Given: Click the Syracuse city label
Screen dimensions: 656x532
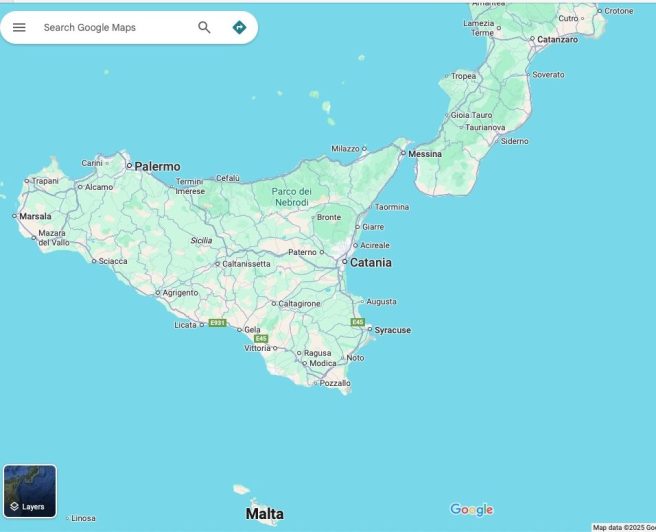Looking at the screenshot, I should click(x=392, y=330).
